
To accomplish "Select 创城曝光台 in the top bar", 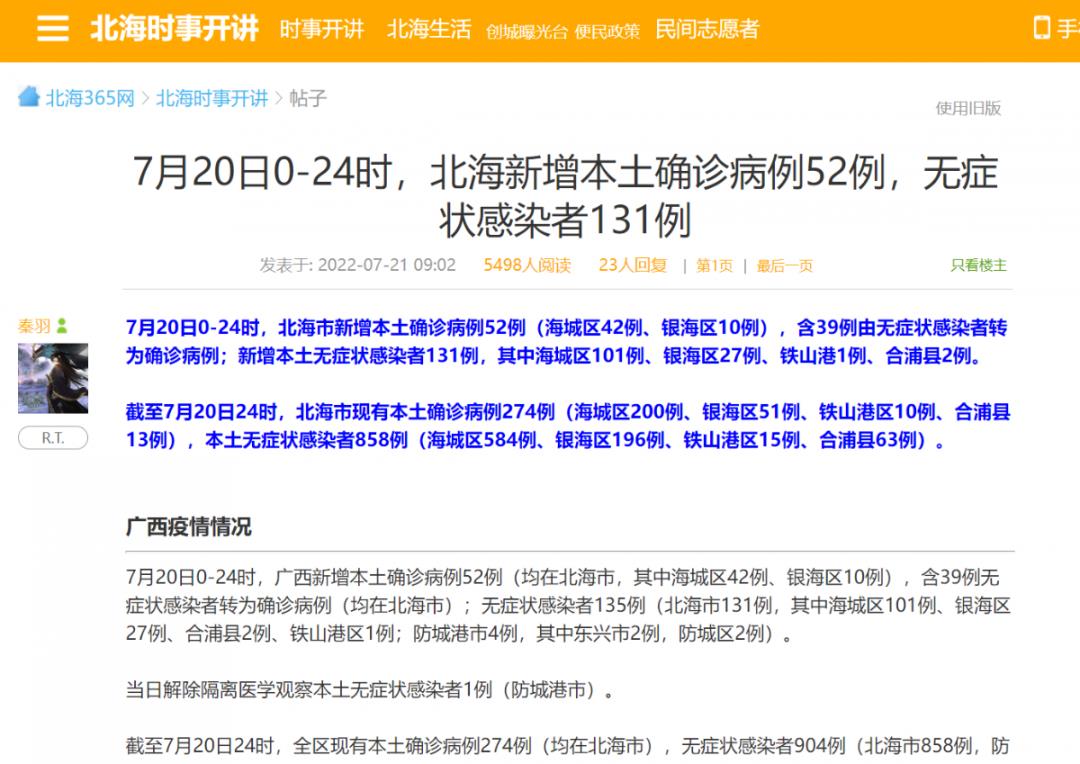I will pyautogui.click(x=527, y=31).
